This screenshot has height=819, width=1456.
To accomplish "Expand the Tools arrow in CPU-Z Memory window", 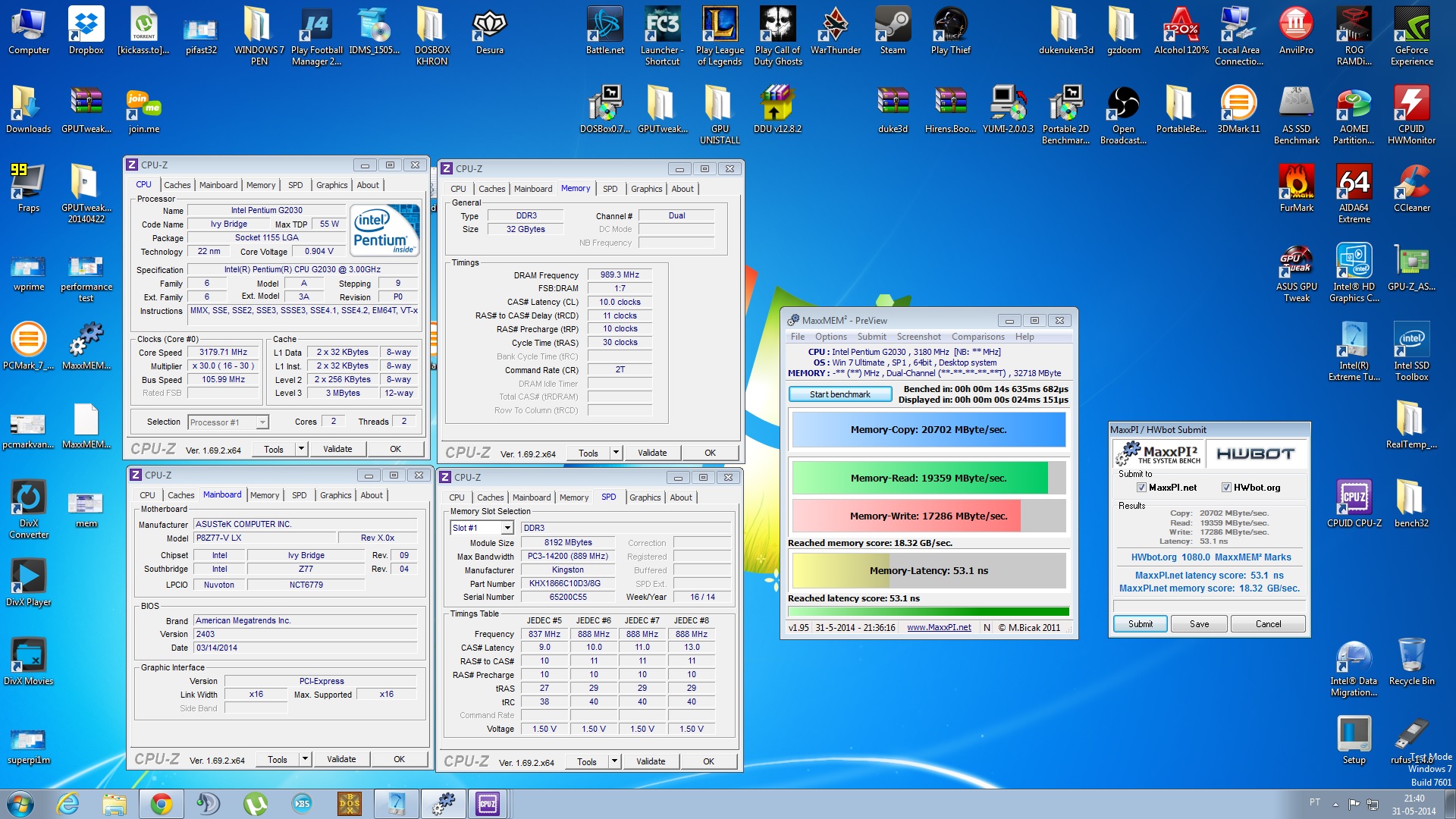I will pos(616,453).
